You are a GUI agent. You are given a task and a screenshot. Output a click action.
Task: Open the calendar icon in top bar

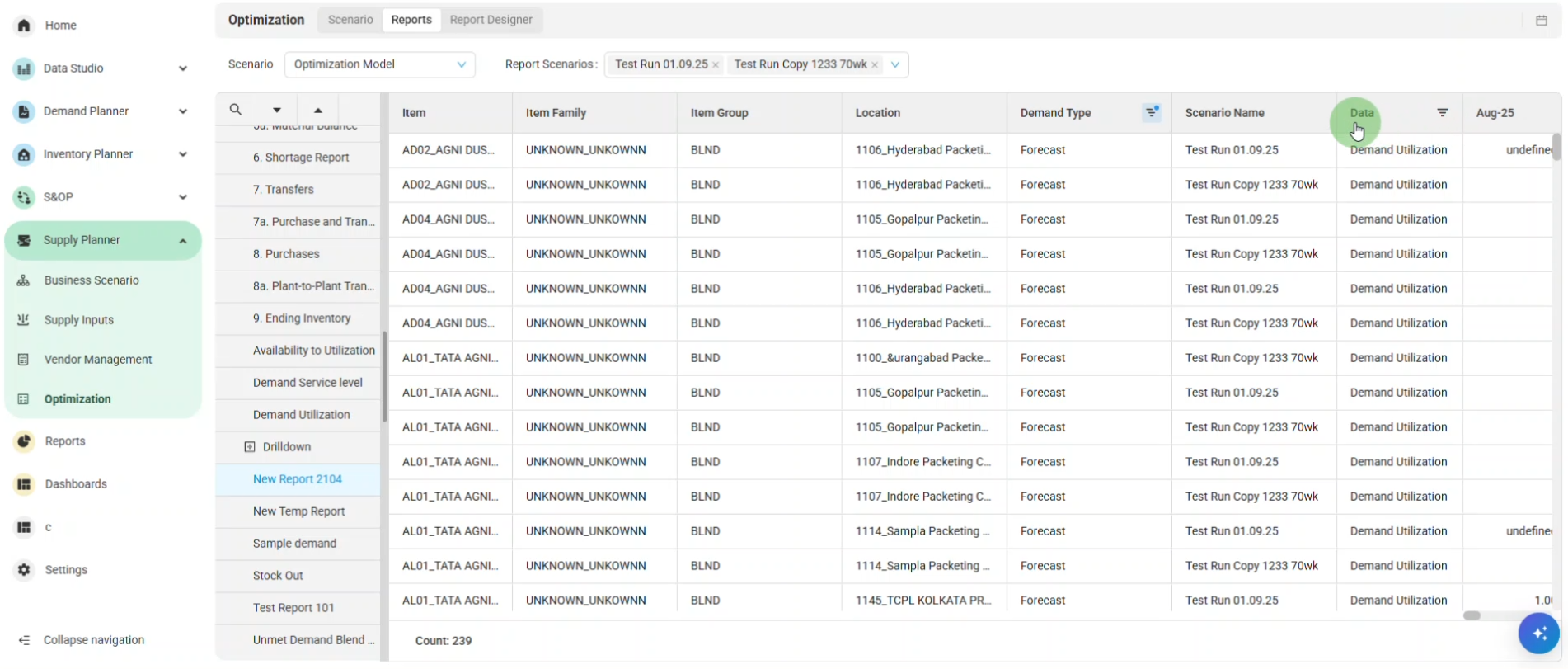coord(1541,21)
